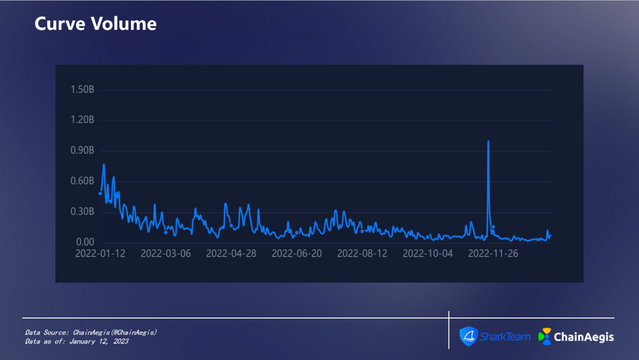Click the SharkTeam brand name text

pyautogui.click(x=505, y=337)
